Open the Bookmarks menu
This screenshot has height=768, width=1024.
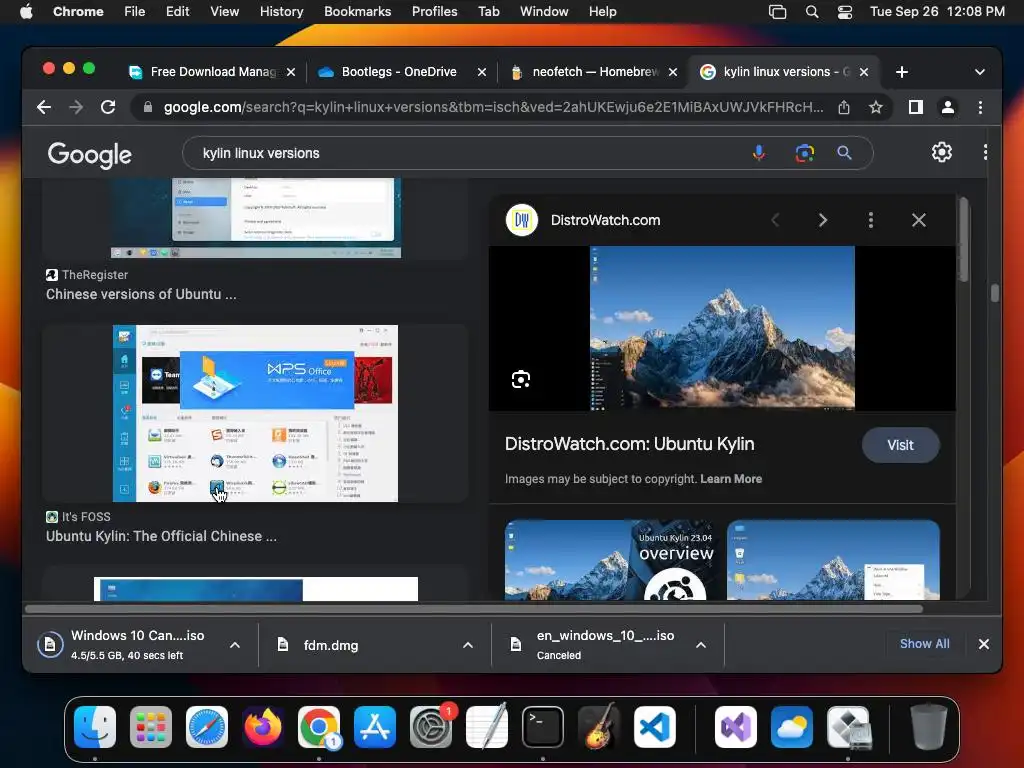(x=357, y=12)
